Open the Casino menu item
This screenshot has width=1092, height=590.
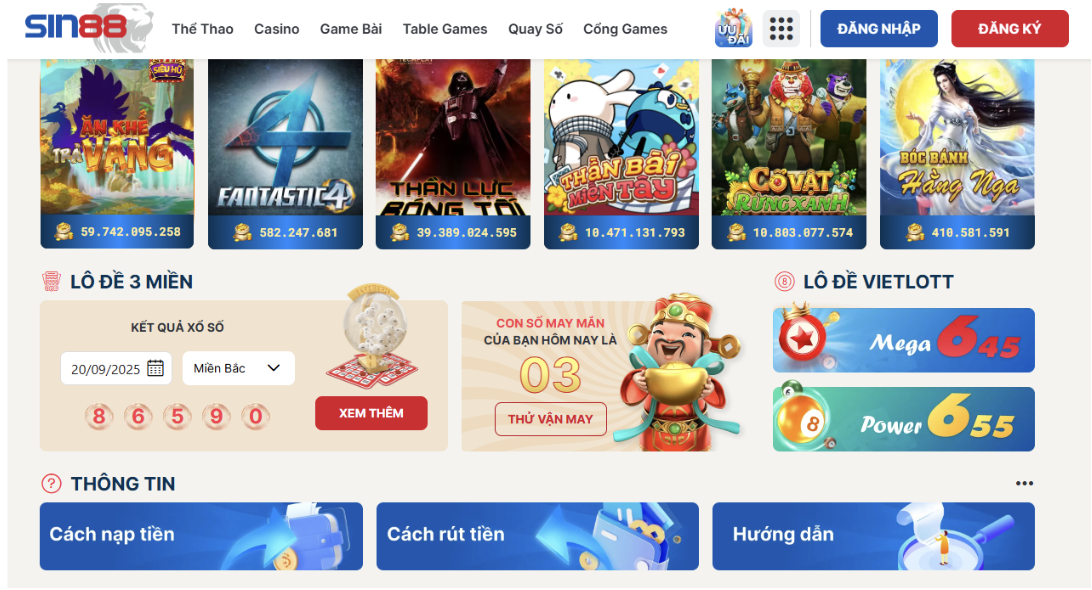(276, 29)
